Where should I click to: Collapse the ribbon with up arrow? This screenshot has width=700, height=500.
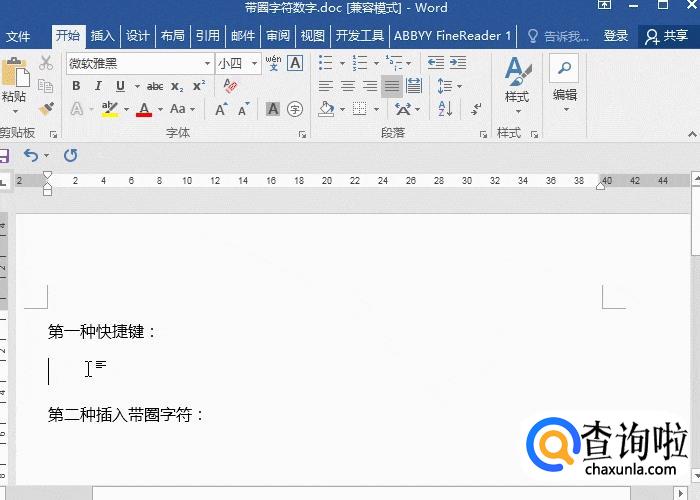click(x=692, y=134)
